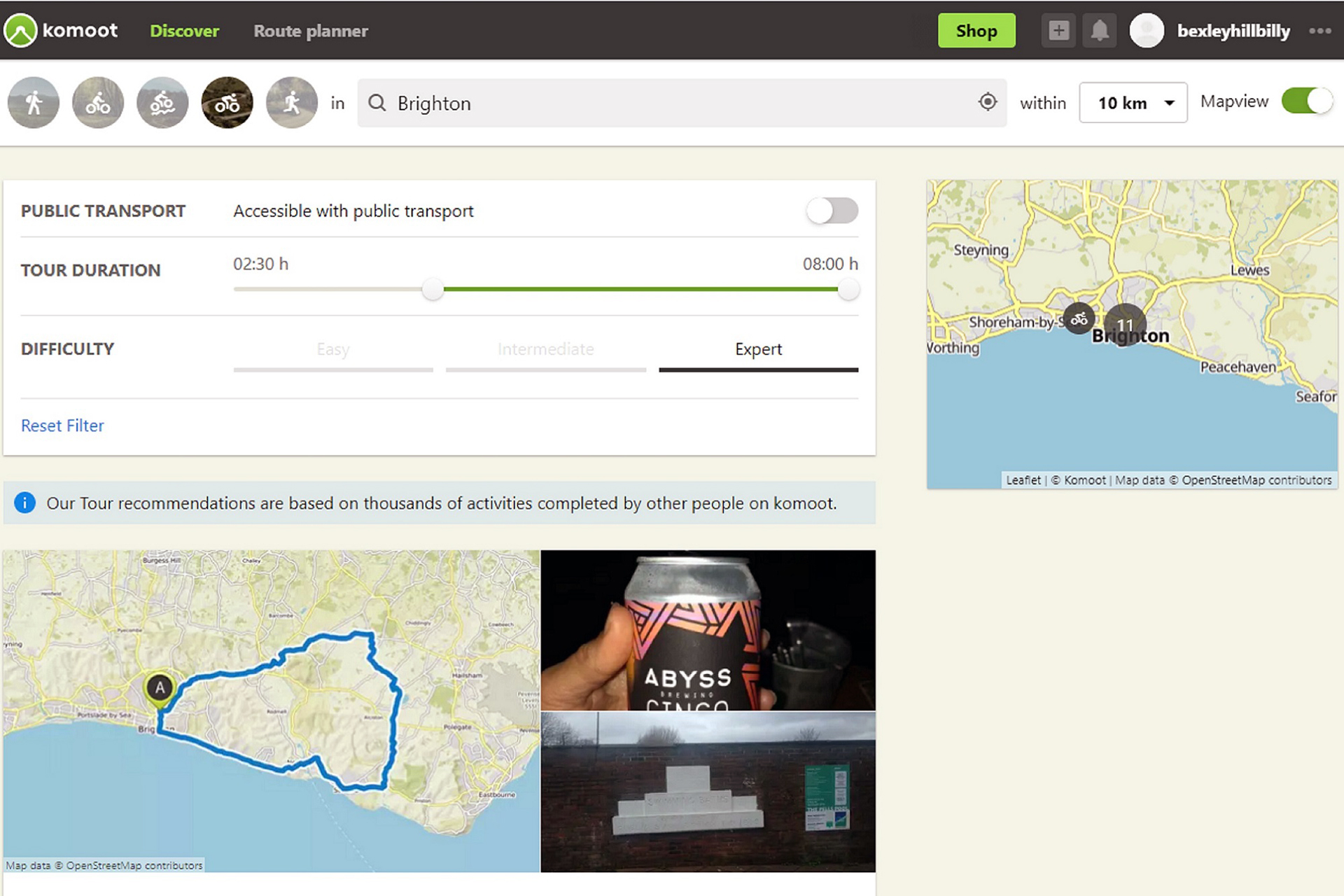Toggle the Mapview switch off
This screenshot has width=1344, height=896.
[x=1306, y=101]
